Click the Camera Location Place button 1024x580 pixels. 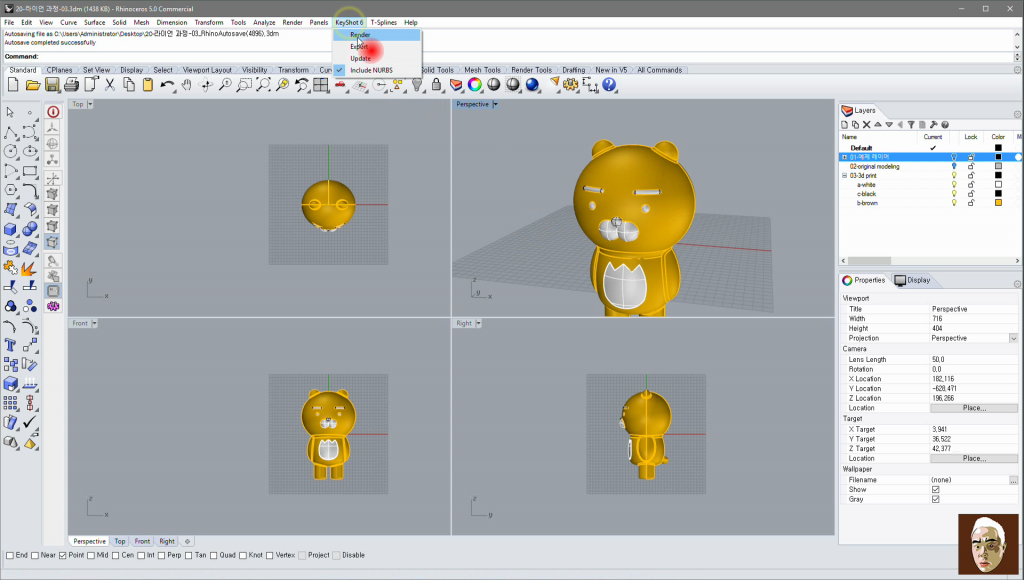point(974,408)
